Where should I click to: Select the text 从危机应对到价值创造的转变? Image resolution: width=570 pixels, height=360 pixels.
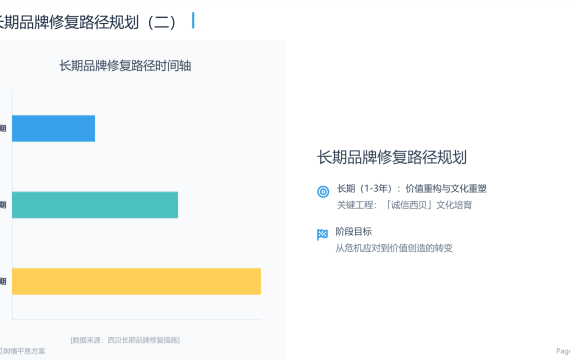pyautogui.click(x=394, y=248)
